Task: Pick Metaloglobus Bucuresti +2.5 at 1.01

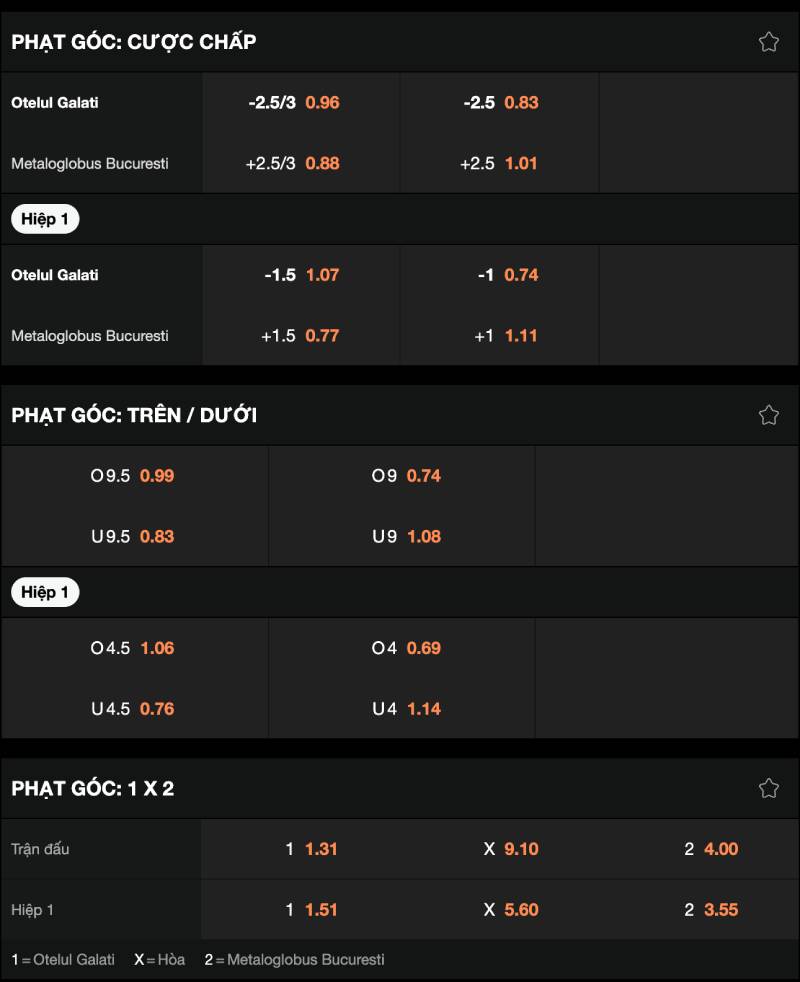Action: pos(499,163)
